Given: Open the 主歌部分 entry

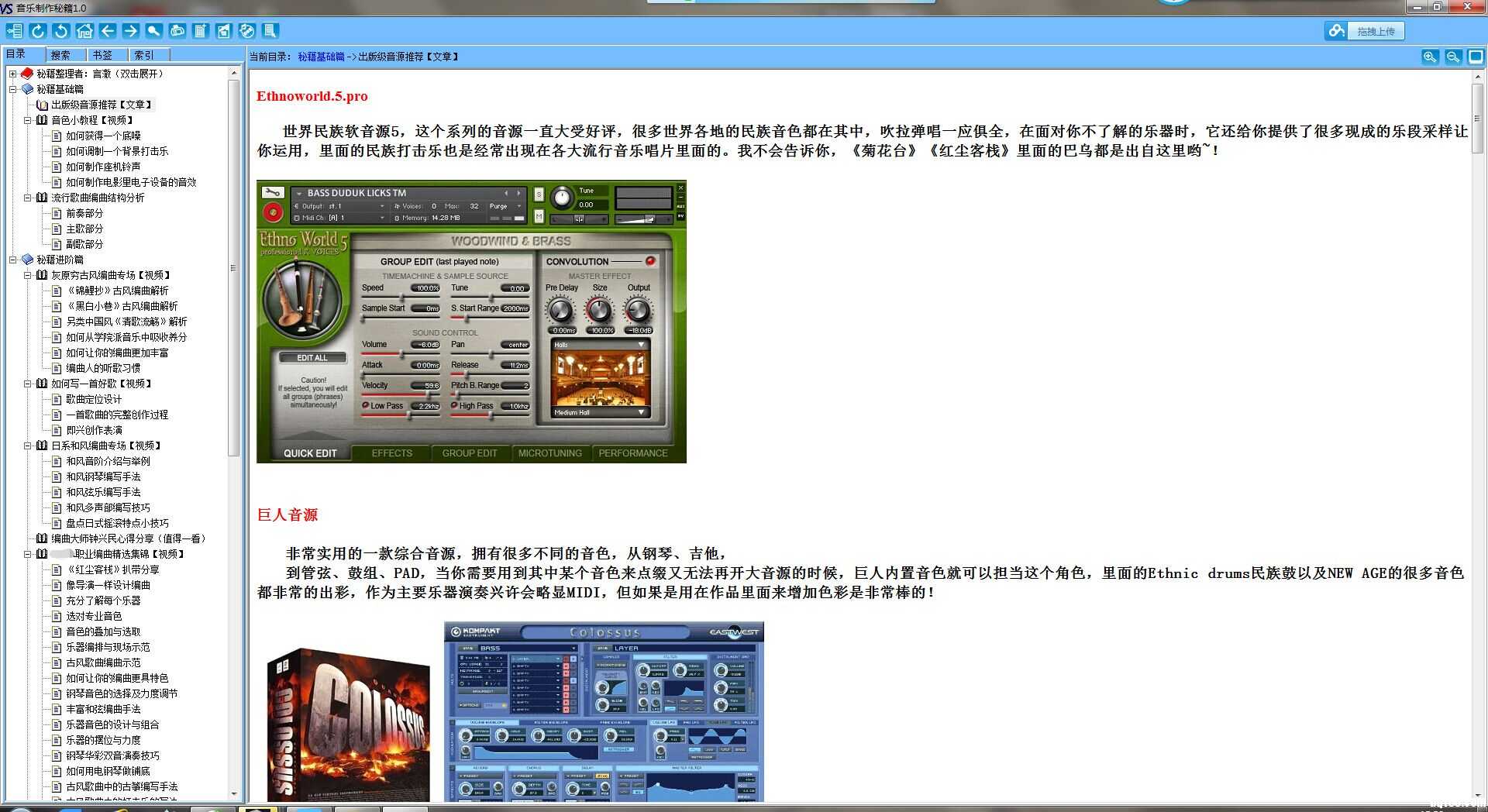Looking at the screenshot, I should tap(84, 229).
